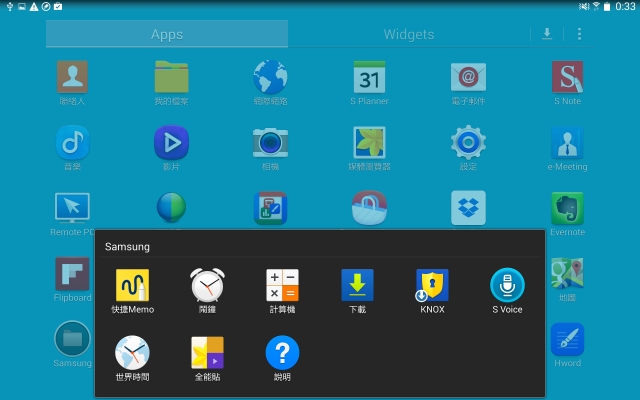Open the Settings gear app

[x=468, y=142]
